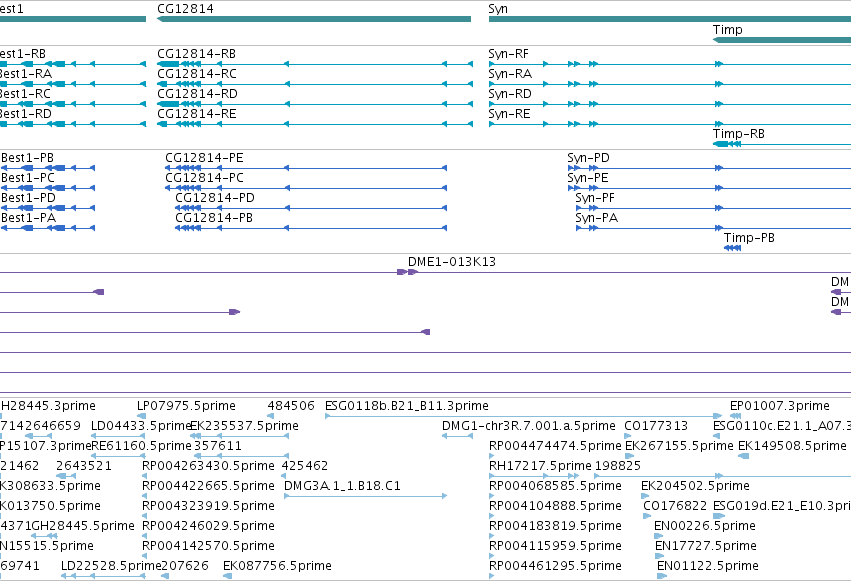The image size is (851, 581).
Task: Open the Syn-RD transcript label
Action: coord(510,94)
